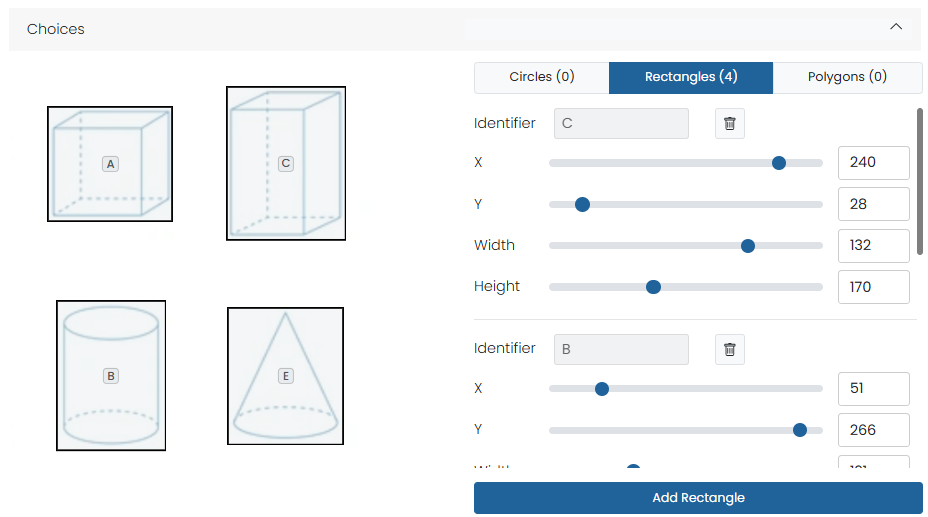Delete rectangle C with trash icon

click(x=730, y=123)
